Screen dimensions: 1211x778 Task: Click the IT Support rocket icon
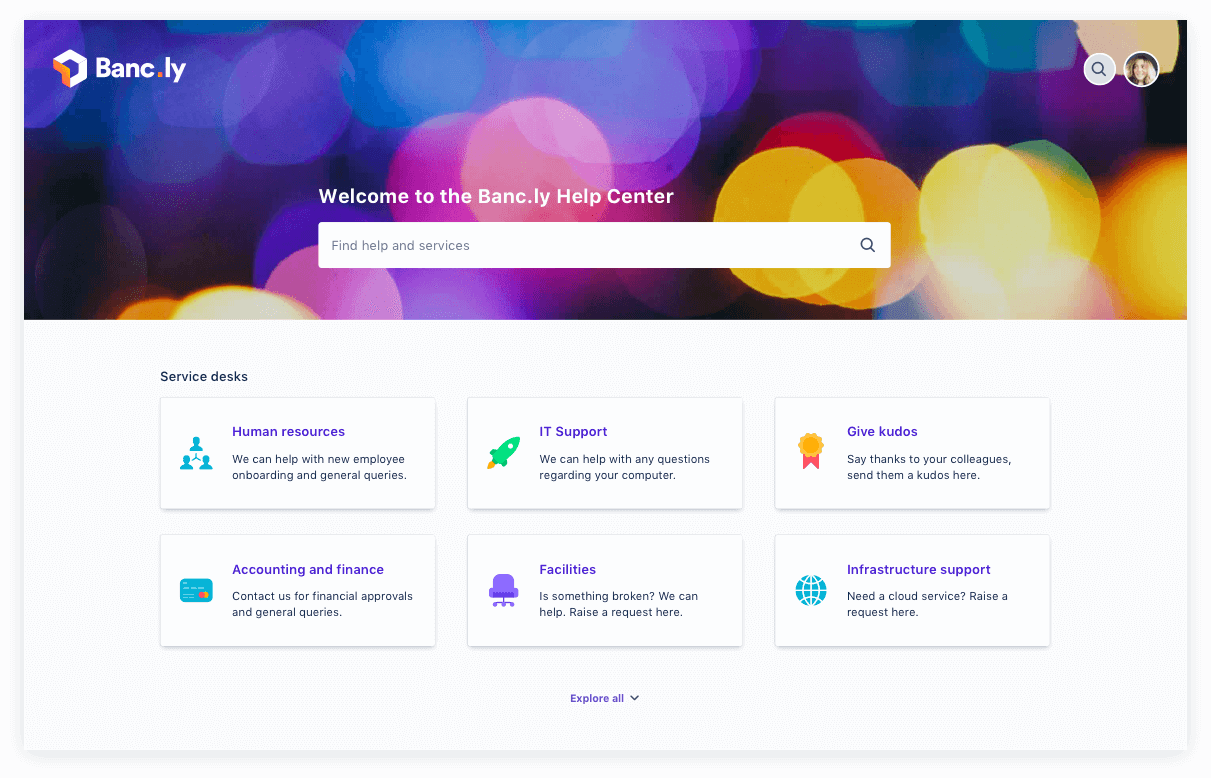[x=503, y=453]
